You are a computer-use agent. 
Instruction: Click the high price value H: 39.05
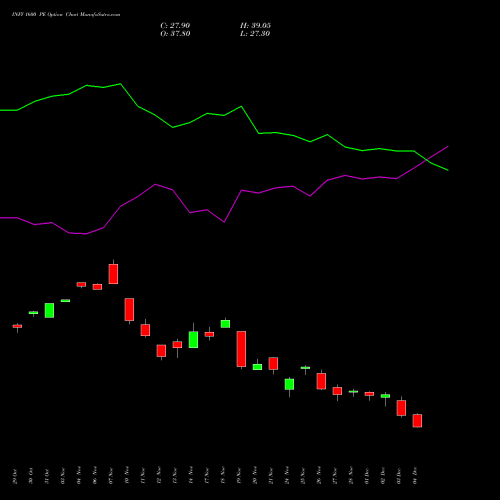[255, 26]
